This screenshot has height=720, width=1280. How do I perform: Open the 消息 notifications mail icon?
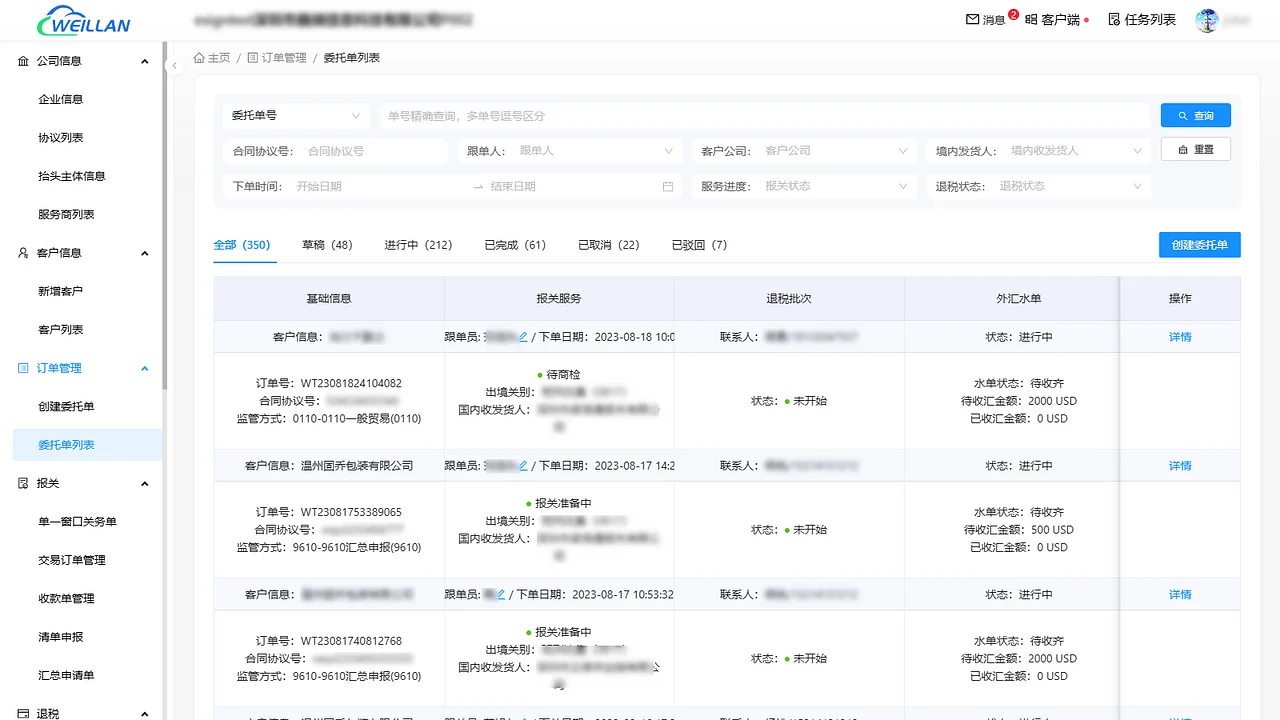pos(973,18)
